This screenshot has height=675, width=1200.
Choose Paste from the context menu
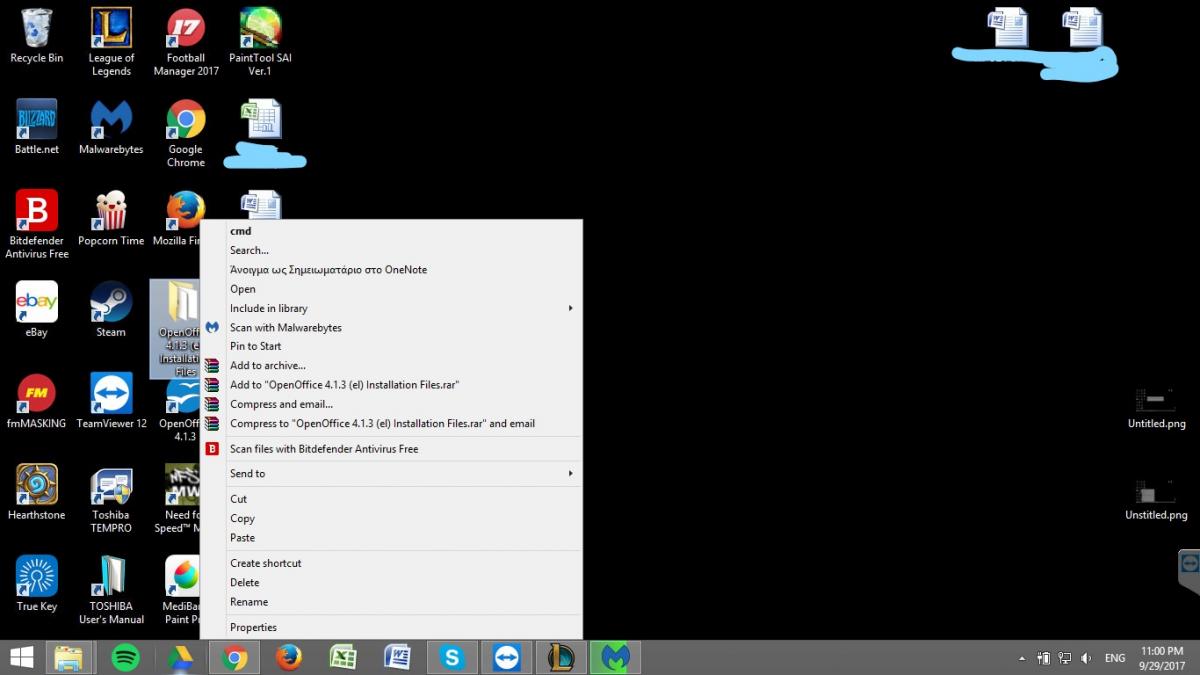tap(391, 537)
